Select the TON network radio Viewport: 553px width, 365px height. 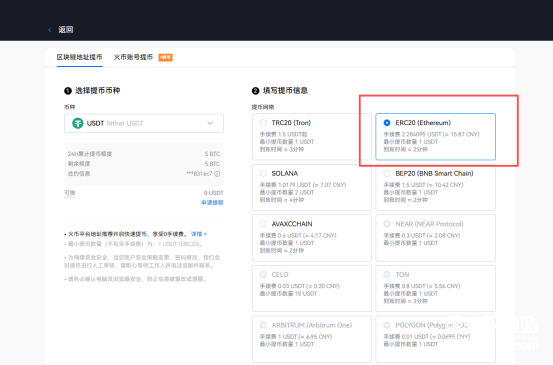coord(387,274)
